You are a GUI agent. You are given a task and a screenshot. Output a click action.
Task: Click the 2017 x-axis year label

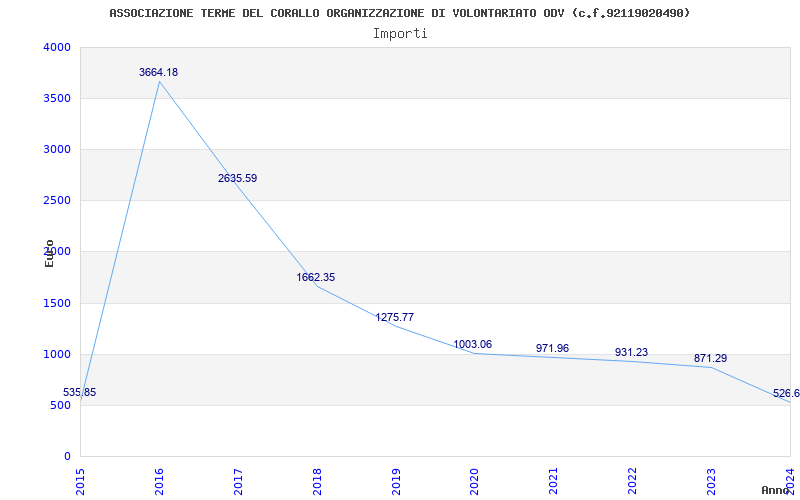tap(238, 482)
